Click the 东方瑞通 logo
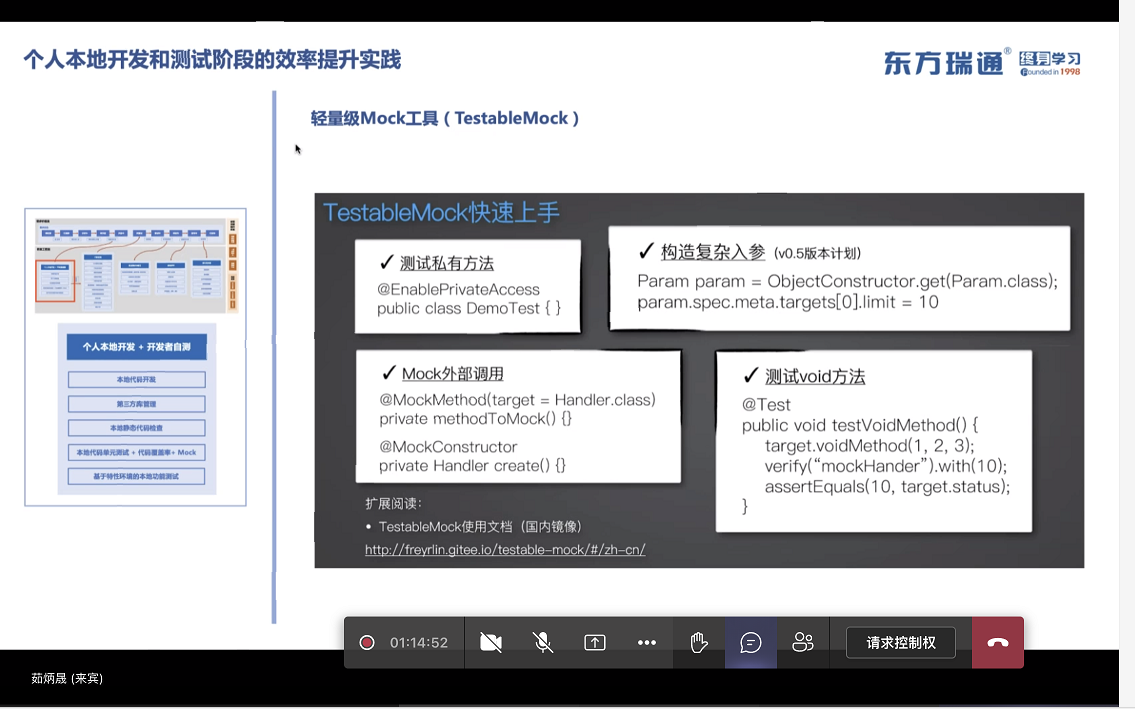The width and height of the screenshot is (1135, 709). pyautogui.click(x=943, y=63)
